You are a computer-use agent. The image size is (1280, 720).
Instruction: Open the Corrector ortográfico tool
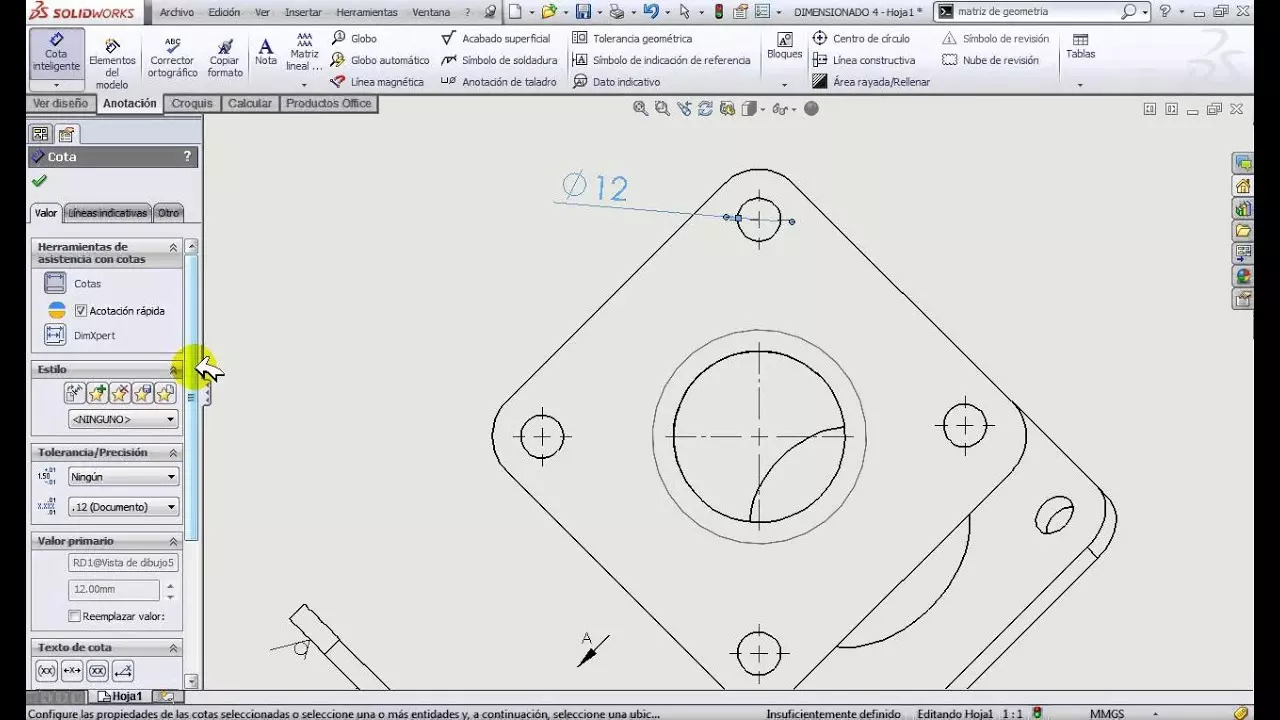click(x=172, y=58)
